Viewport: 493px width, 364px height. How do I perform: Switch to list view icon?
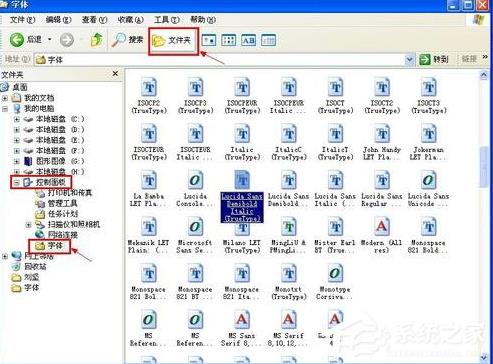(229, 40)
